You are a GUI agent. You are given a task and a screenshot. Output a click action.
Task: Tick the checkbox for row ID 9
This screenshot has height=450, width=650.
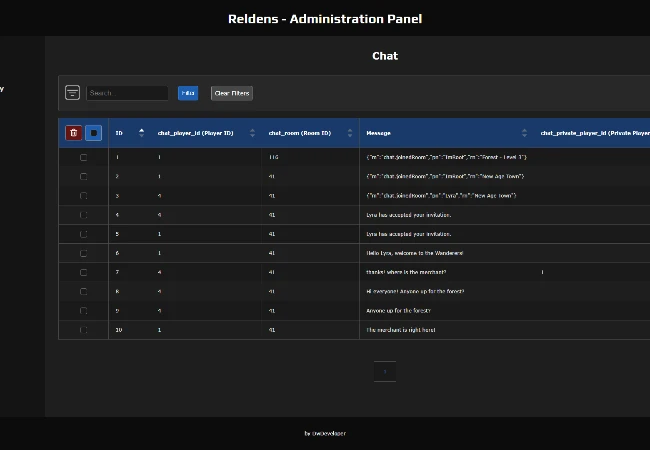click(x=83, y=311)
